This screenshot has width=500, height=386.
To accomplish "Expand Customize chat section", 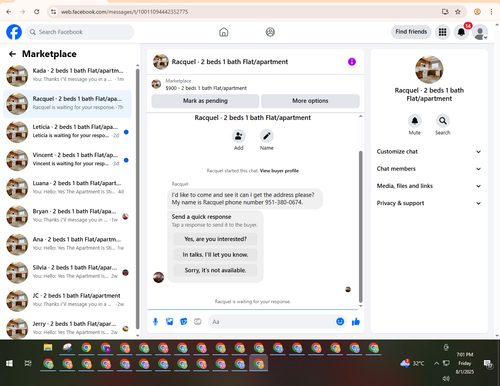I will tap(429, 152).
